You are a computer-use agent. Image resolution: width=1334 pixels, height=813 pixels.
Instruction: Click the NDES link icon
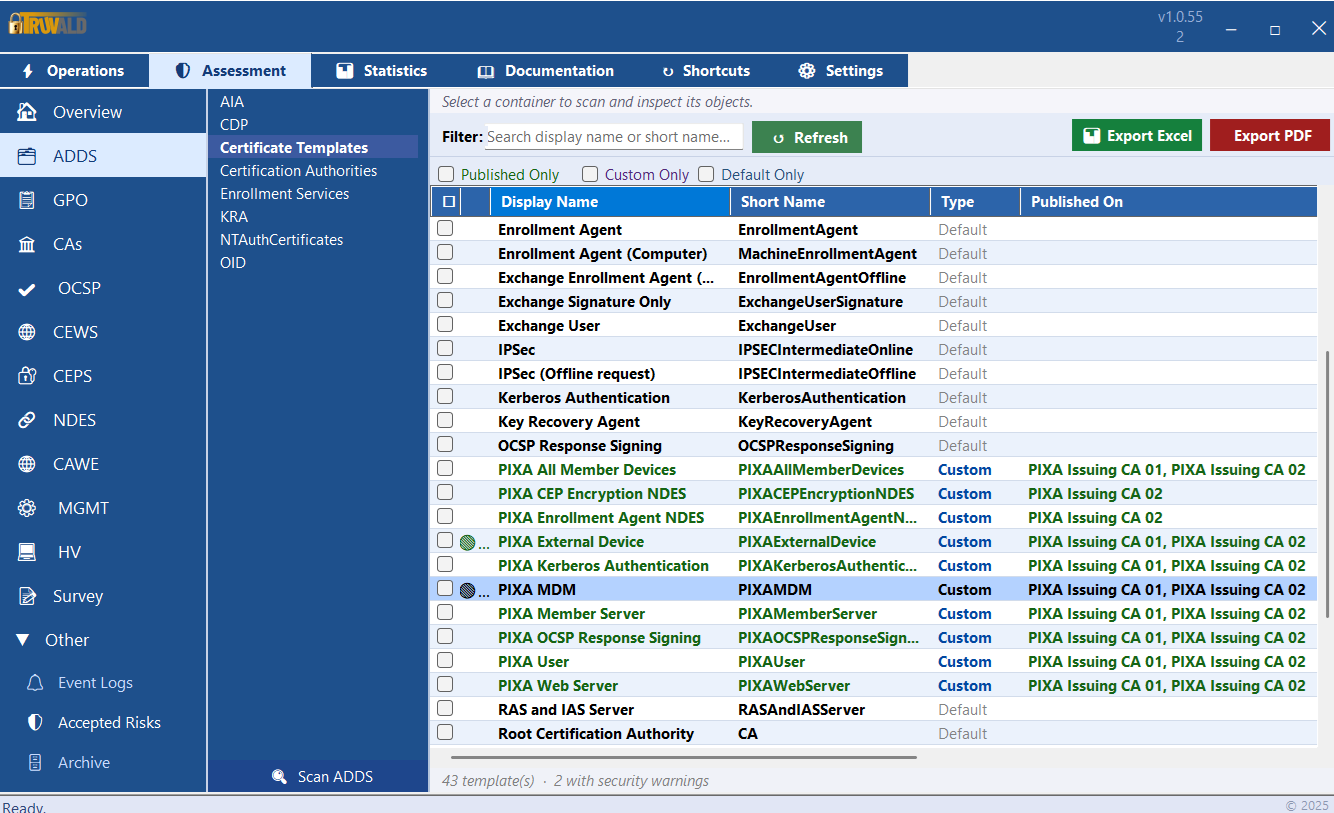coord(27,420)
